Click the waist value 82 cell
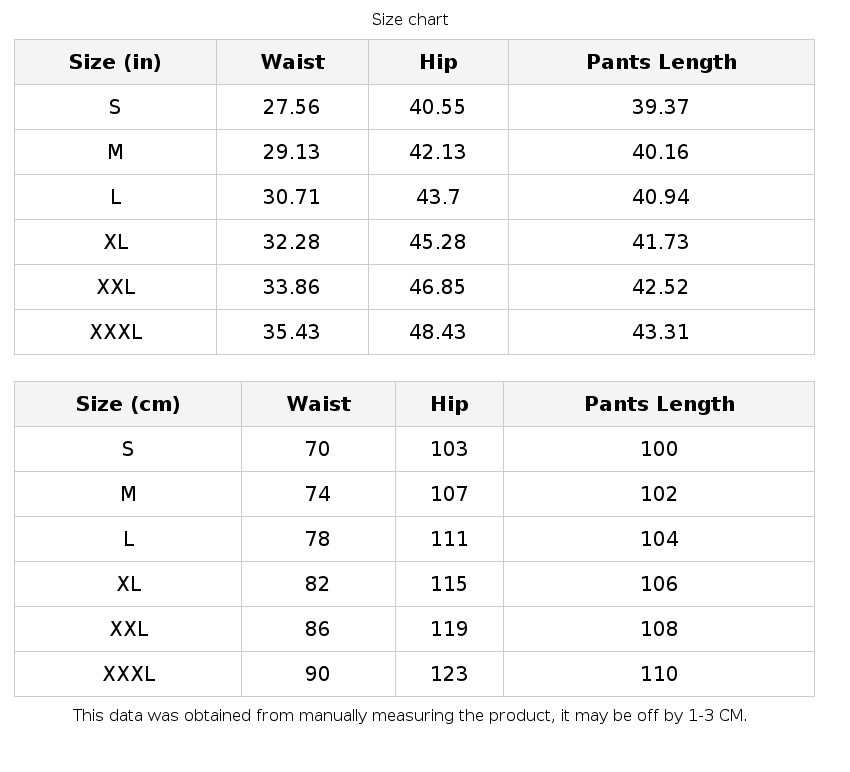Viewport: 850px width, 772px height. [x=318, y=584]
